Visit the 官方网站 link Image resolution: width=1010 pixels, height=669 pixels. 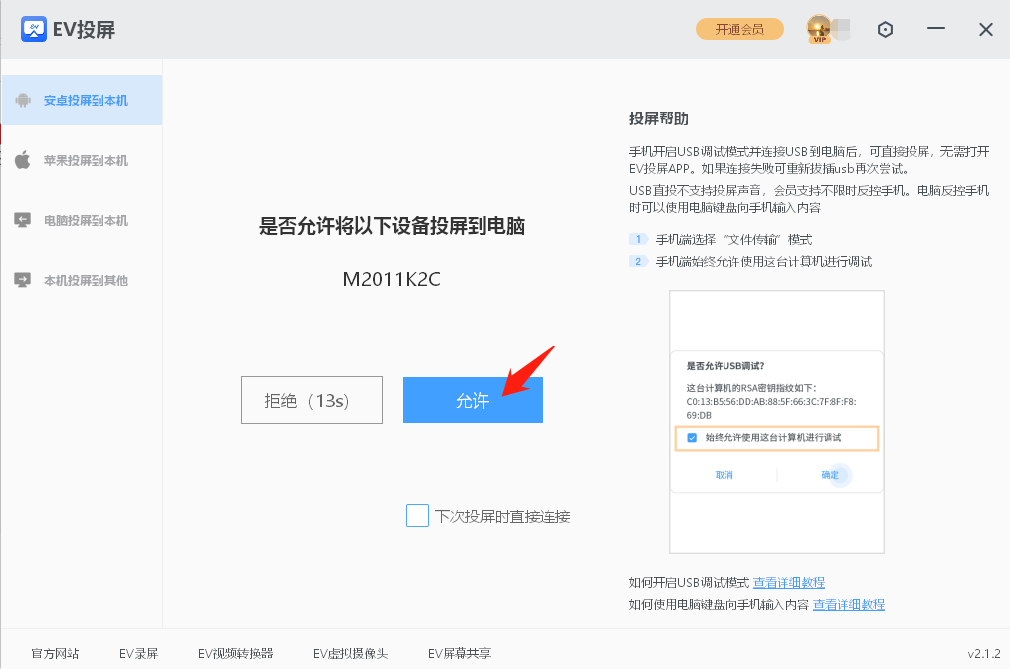[54, 653]
